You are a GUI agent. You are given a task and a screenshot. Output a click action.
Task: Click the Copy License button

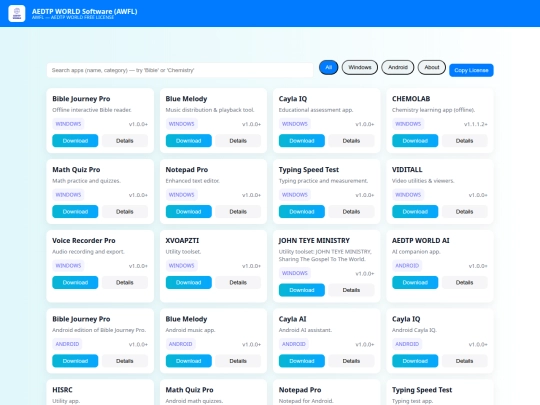(471, 70)
